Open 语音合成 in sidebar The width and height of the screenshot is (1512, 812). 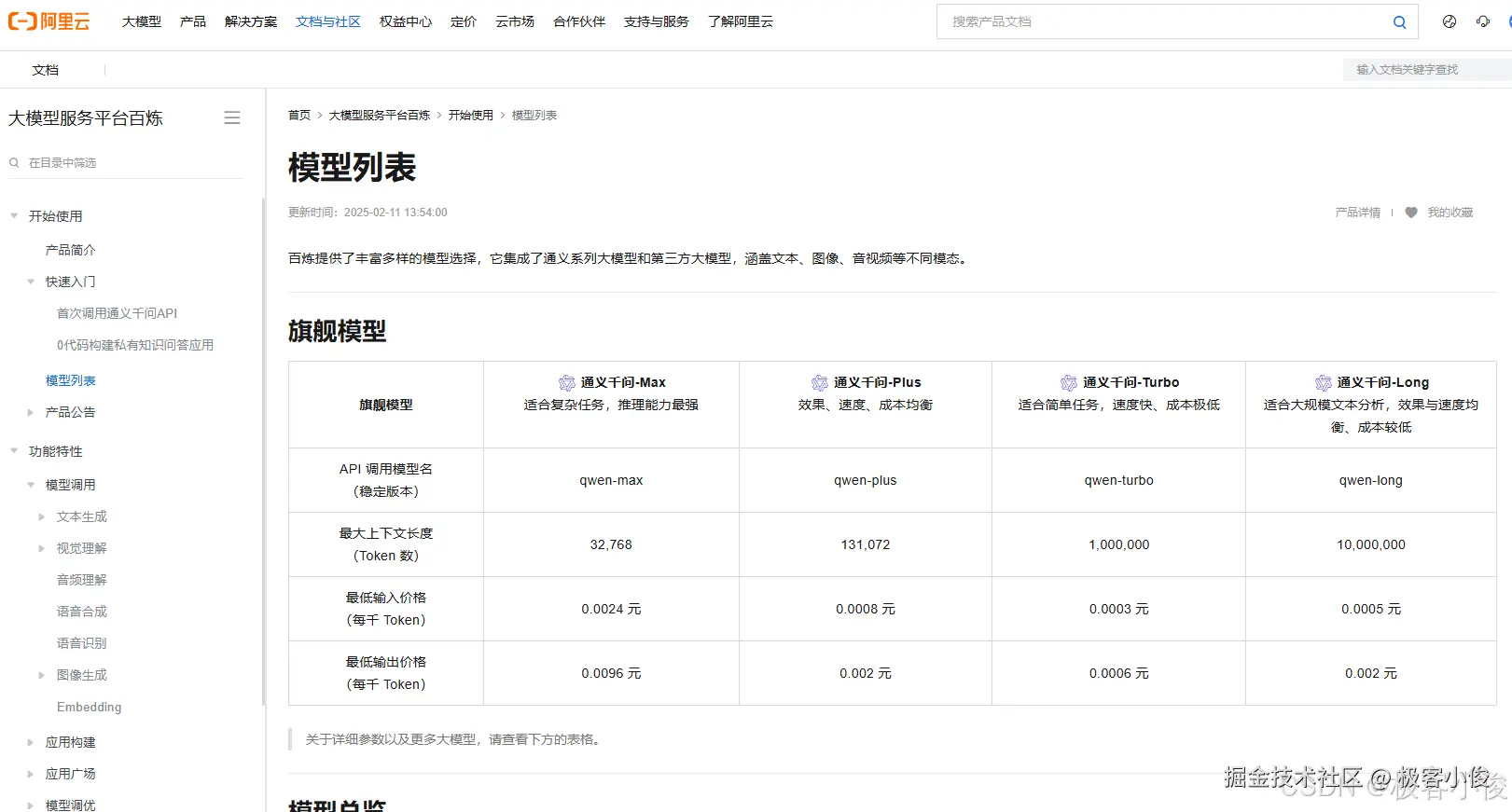(82, 611)
